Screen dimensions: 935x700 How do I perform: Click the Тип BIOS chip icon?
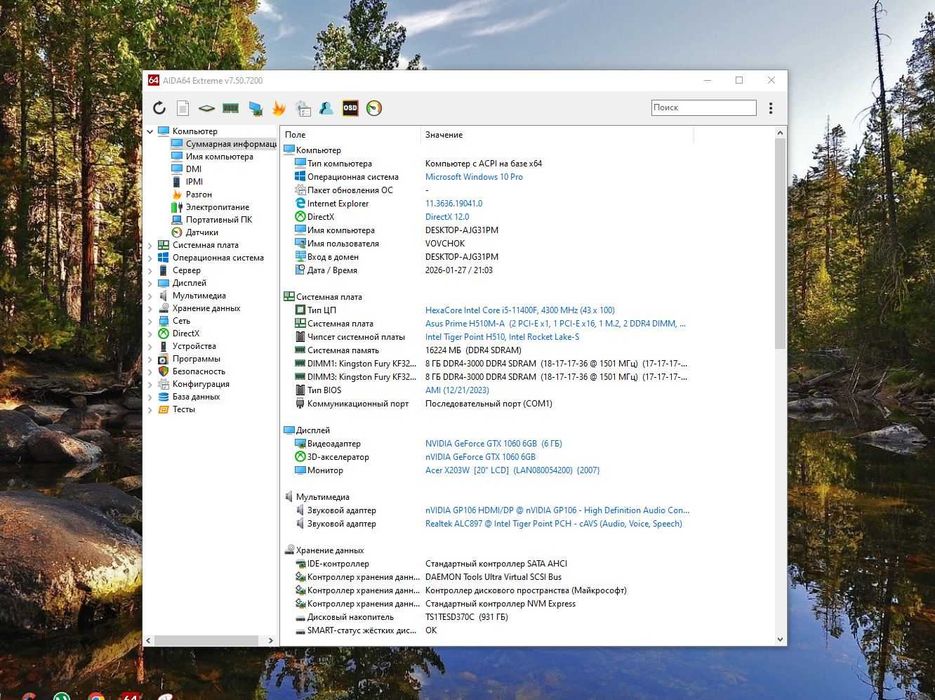(x=300, y=390)
